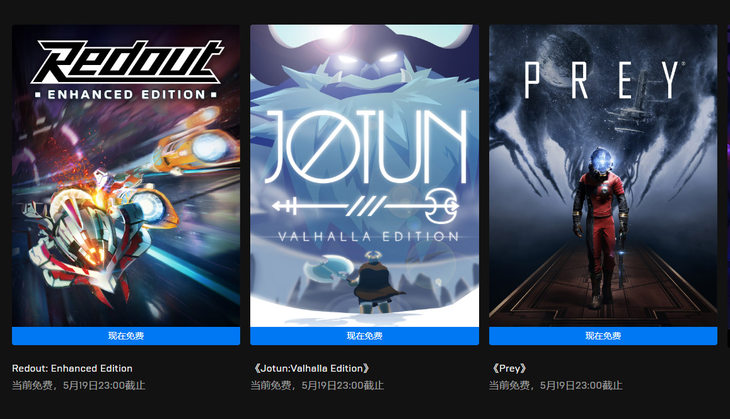This screenshot has width=730, height=419.
Task: Click the ENHANCED EDITION subtitle on the Redout cover
Action: coord(126,95)
